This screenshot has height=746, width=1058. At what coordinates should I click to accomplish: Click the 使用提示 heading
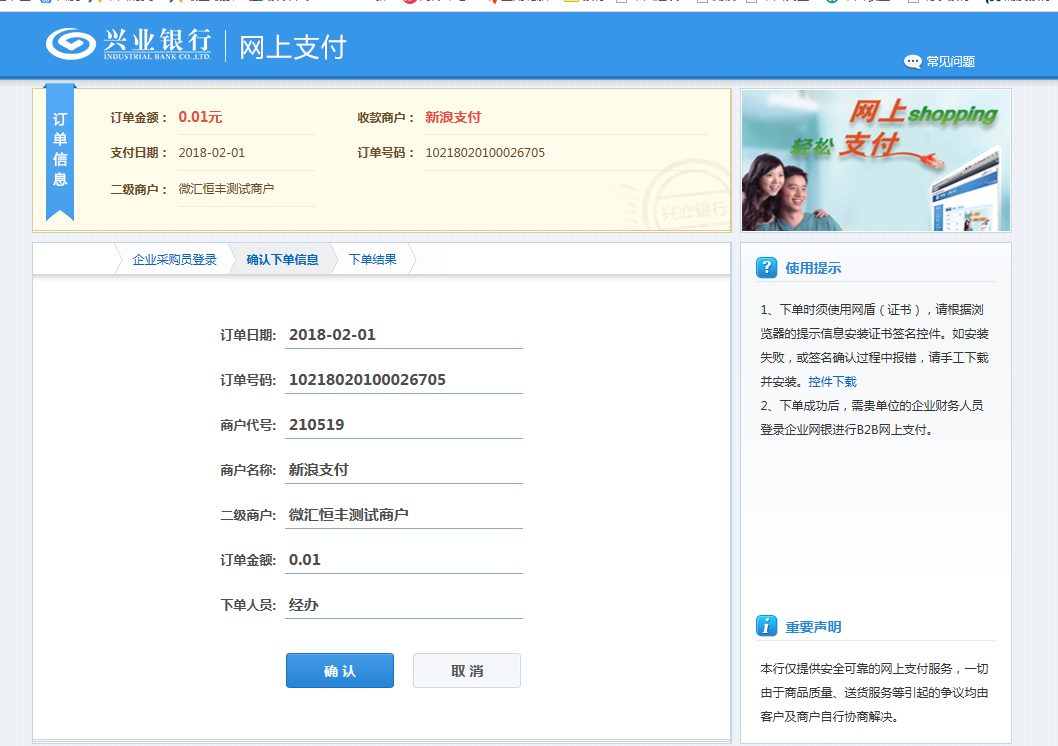pyautogui.click(x=813, y=268)
